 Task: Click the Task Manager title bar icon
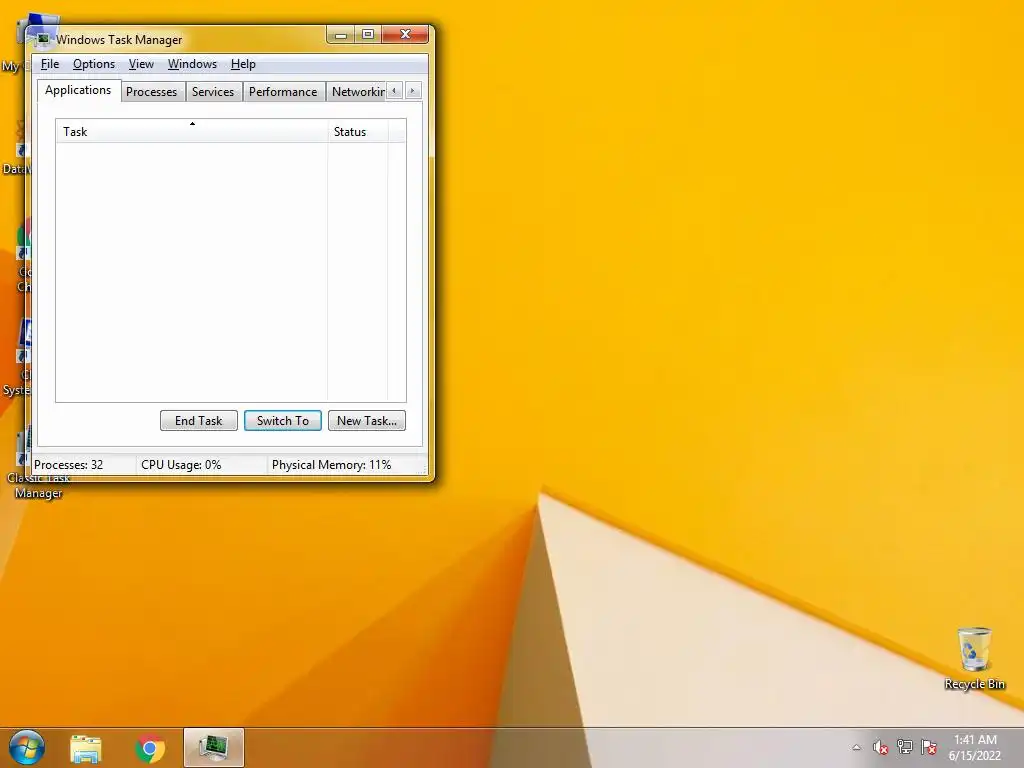tap(43, 39)
